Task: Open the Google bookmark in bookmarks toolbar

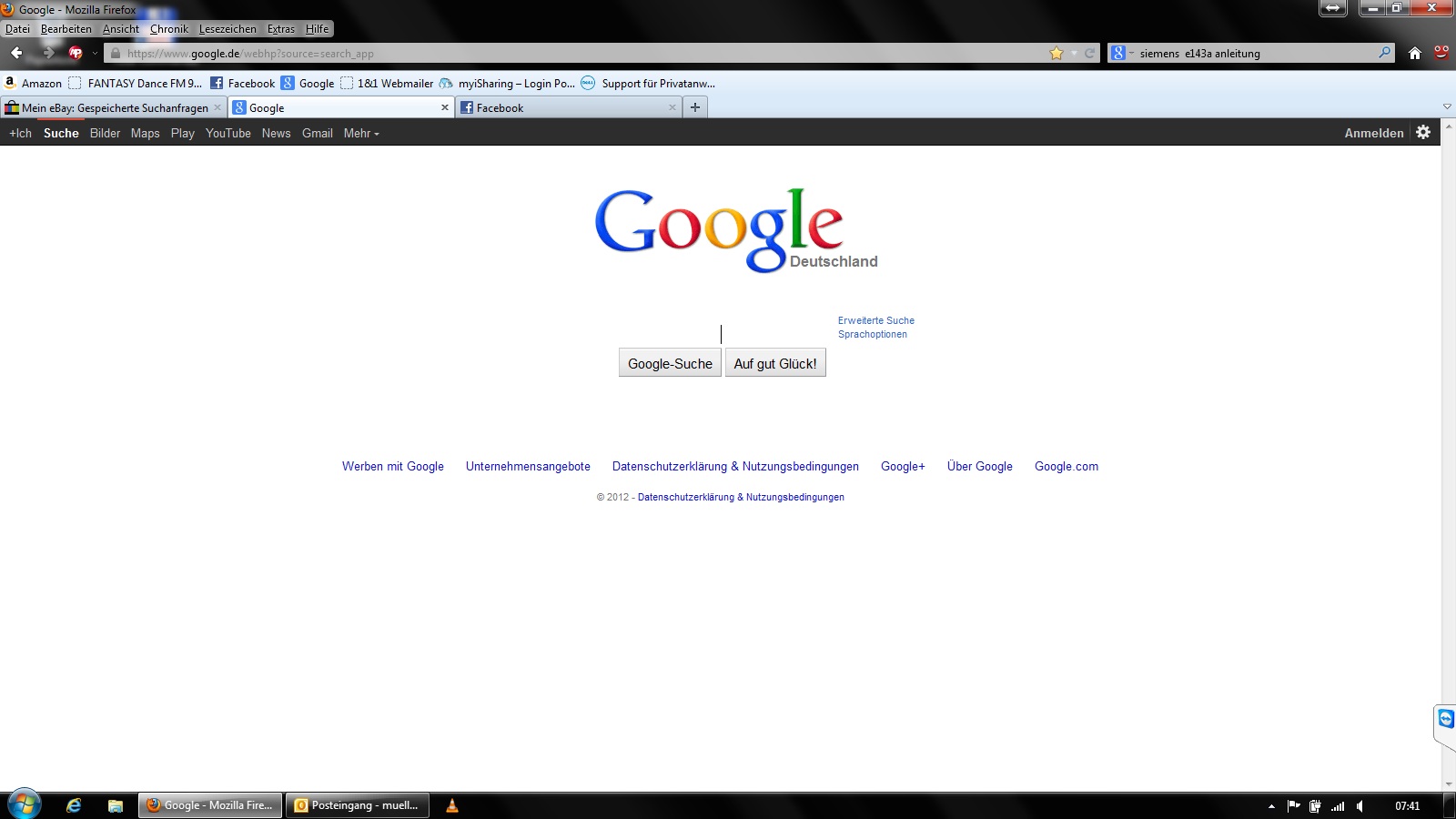Action: (x=308, y=83)
